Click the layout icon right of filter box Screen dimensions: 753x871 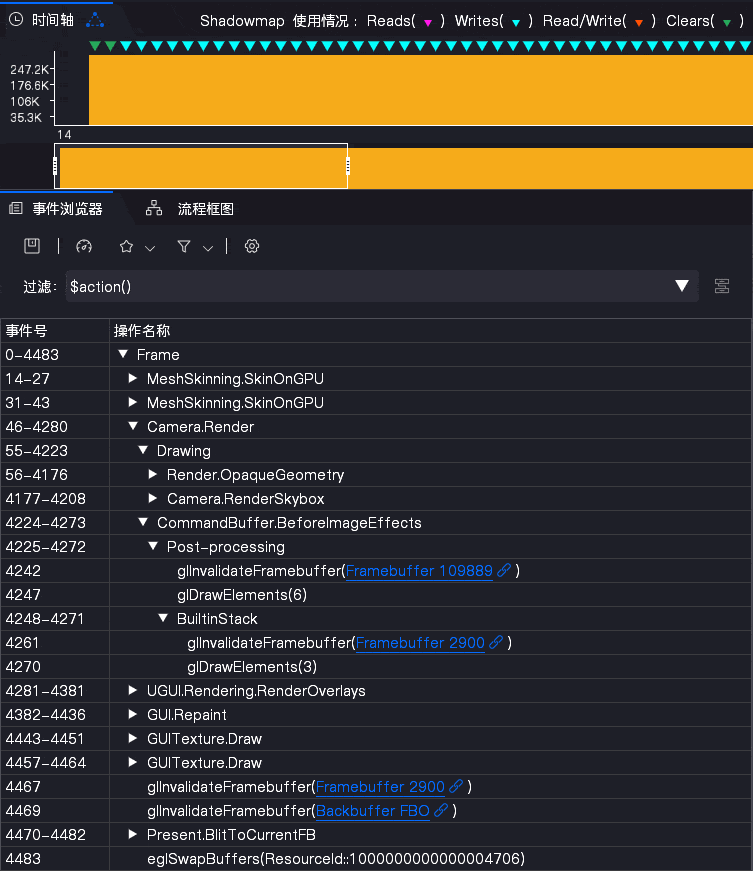click(x=722, y=286)
